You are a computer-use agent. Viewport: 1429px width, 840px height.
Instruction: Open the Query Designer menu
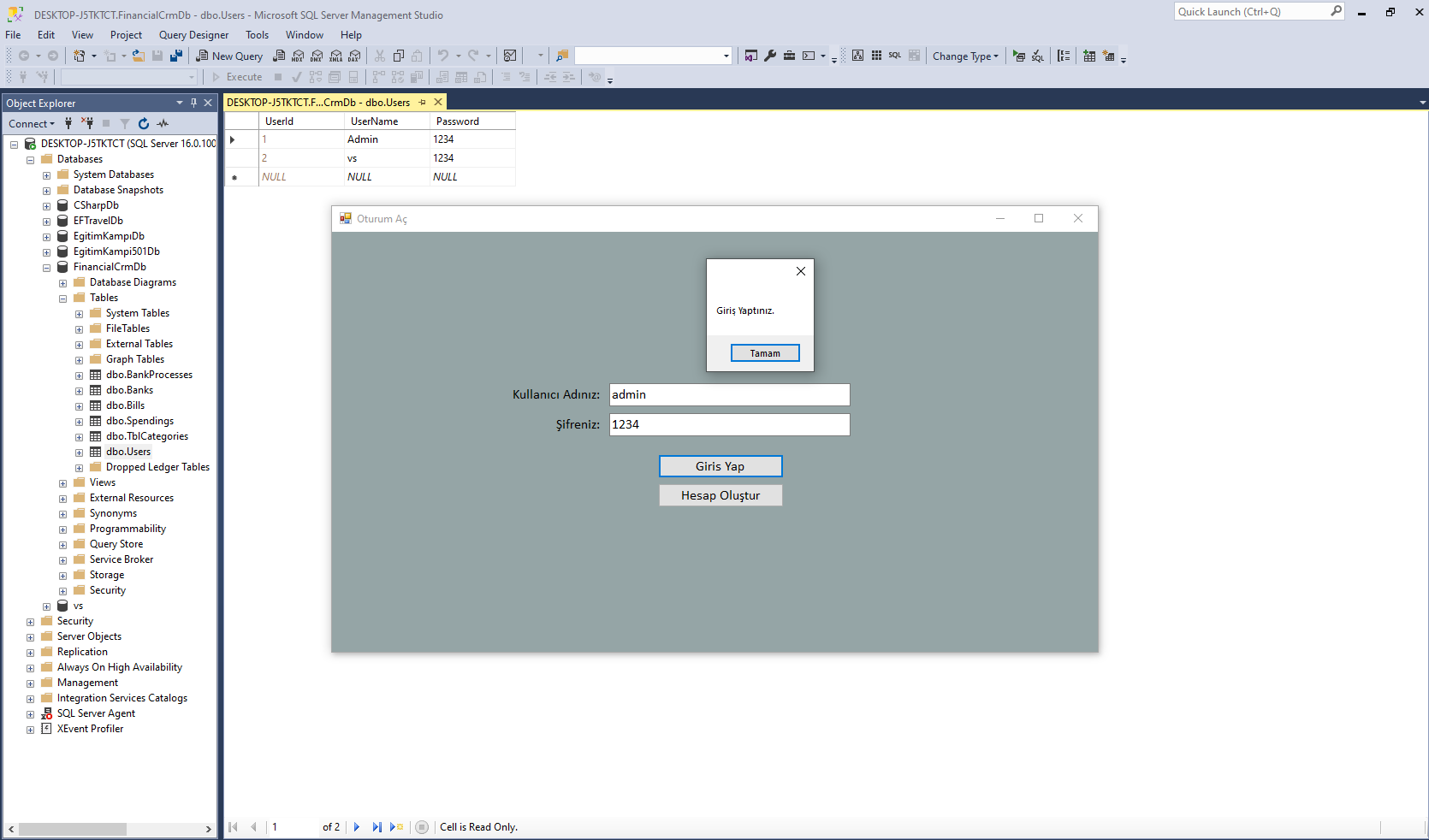coord(193,35)
